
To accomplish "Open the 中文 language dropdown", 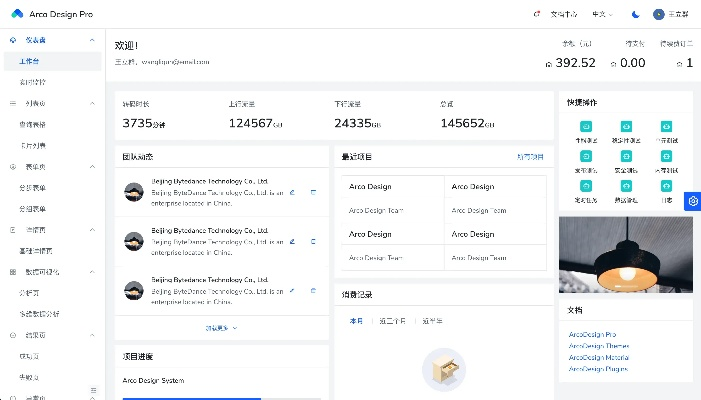I will point(602,14).
